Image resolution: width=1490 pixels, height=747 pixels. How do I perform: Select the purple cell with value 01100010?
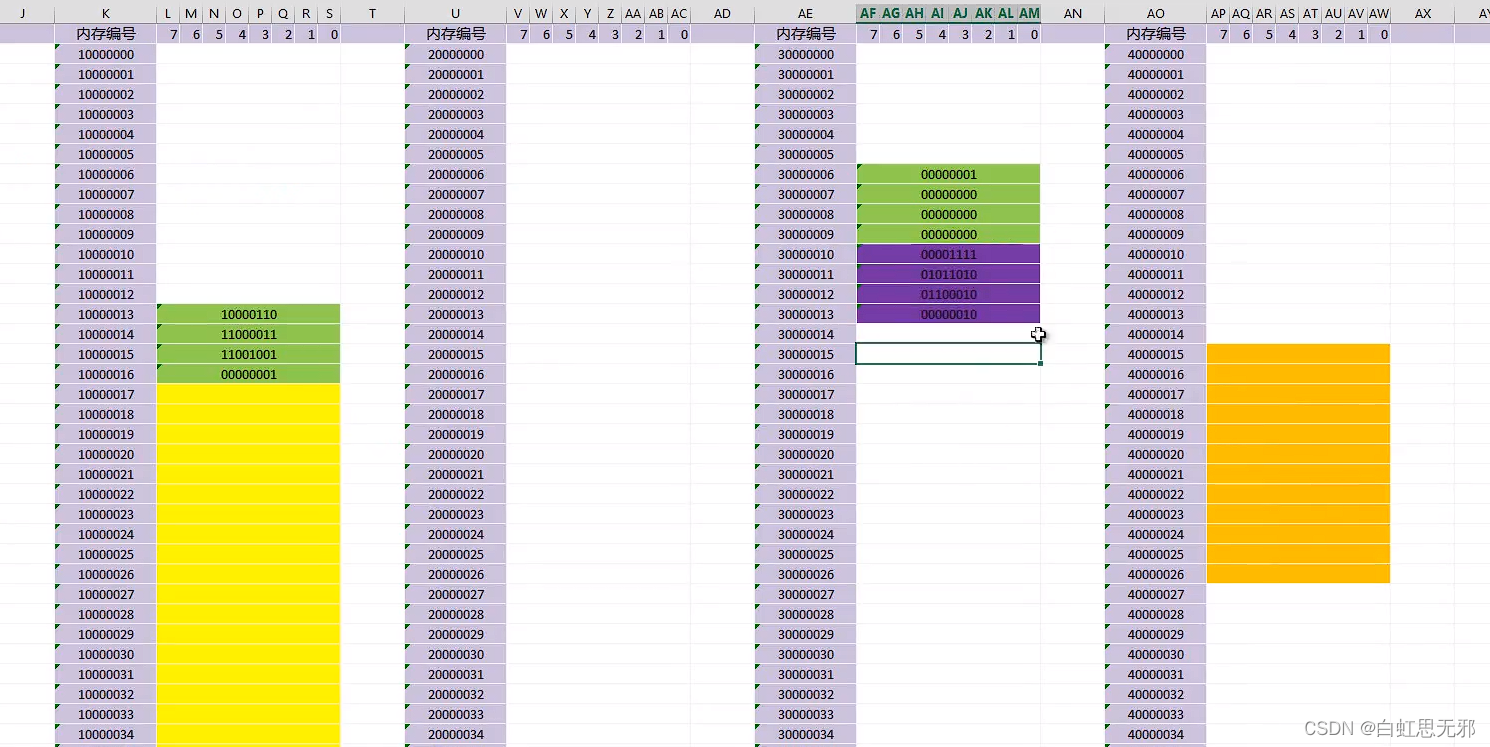[949, 294]
